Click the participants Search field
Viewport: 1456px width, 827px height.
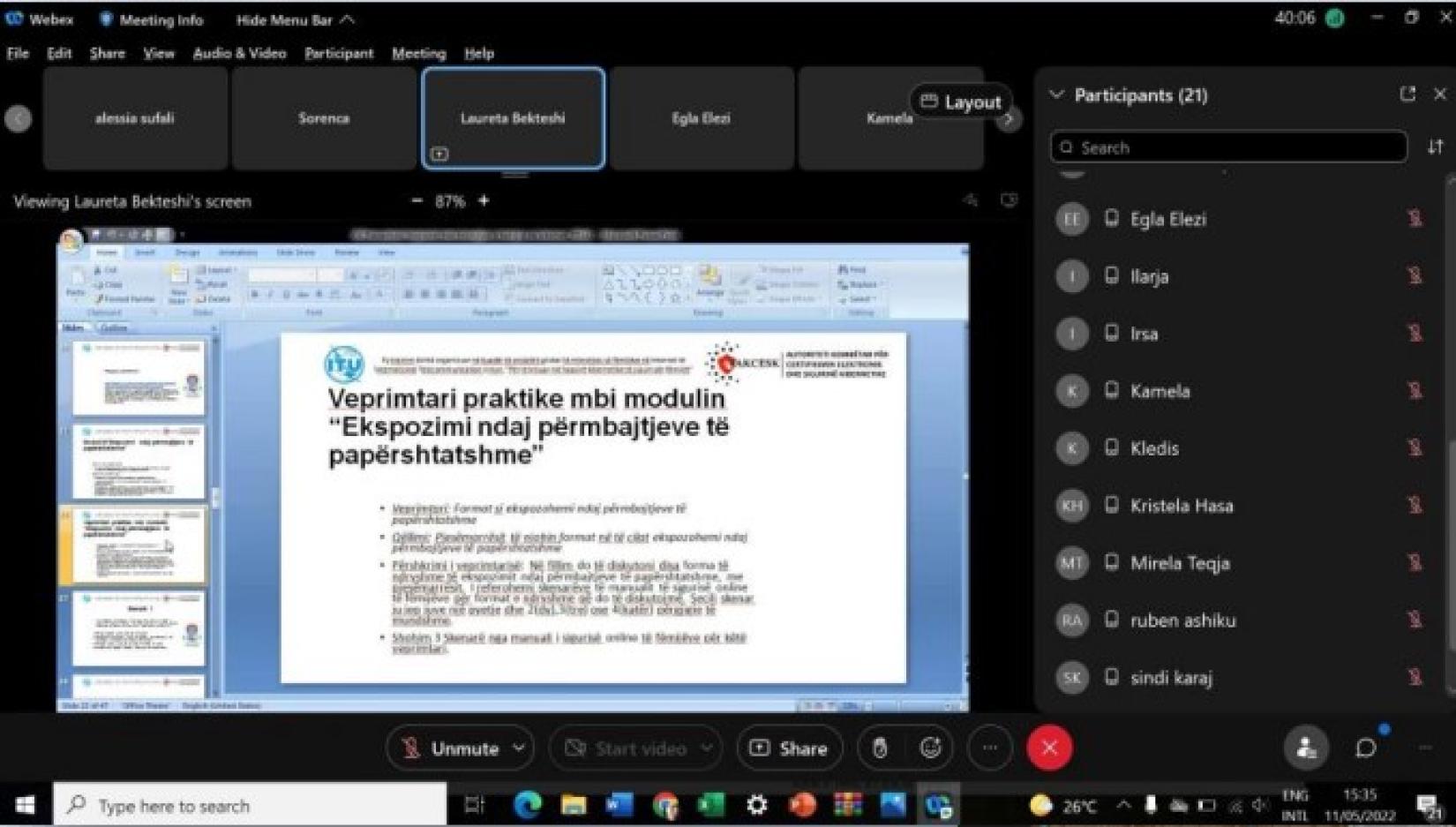pyautogui.click(x=1228, y=147)
